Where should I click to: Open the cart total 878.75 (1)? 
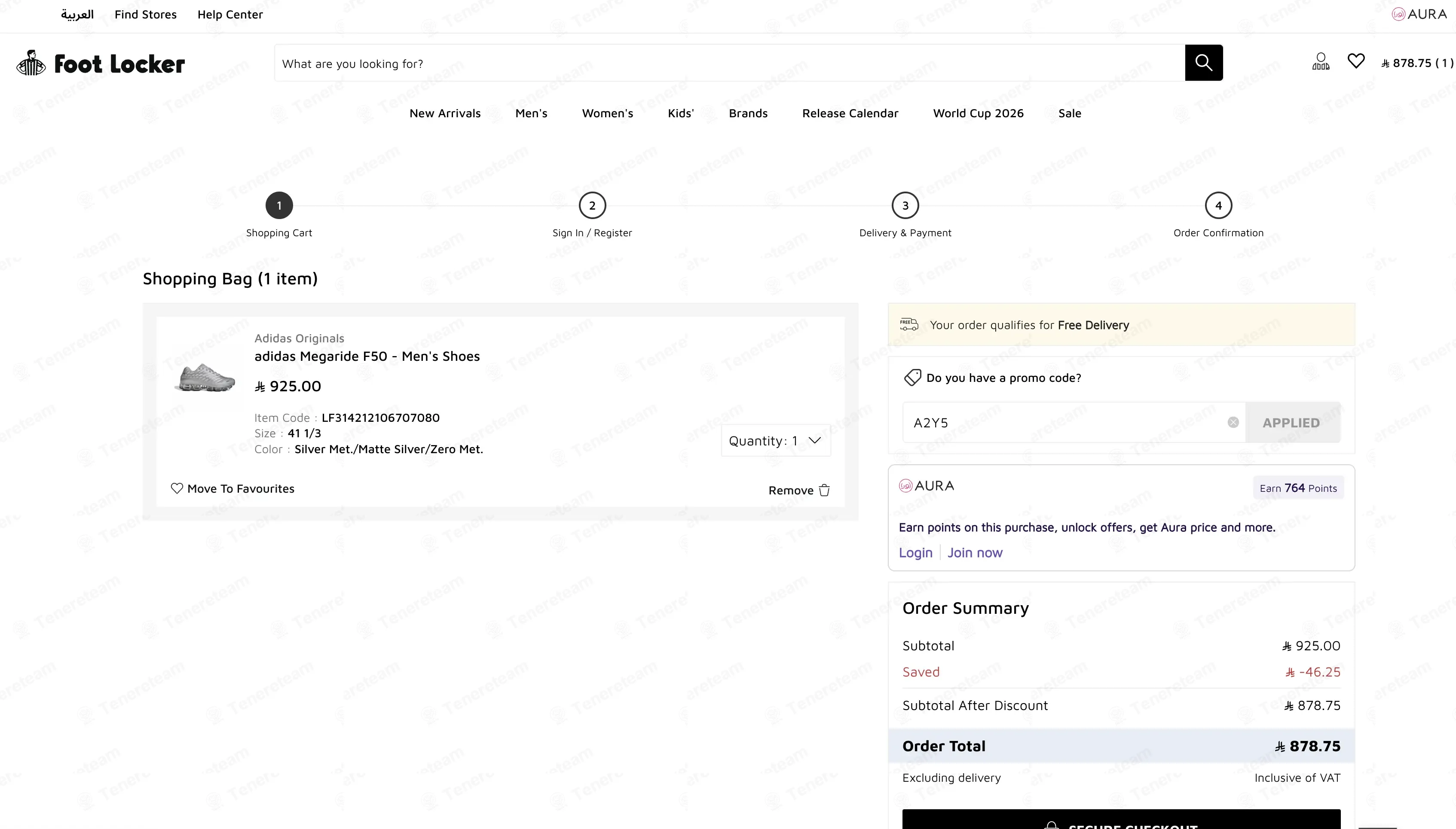1417,63
